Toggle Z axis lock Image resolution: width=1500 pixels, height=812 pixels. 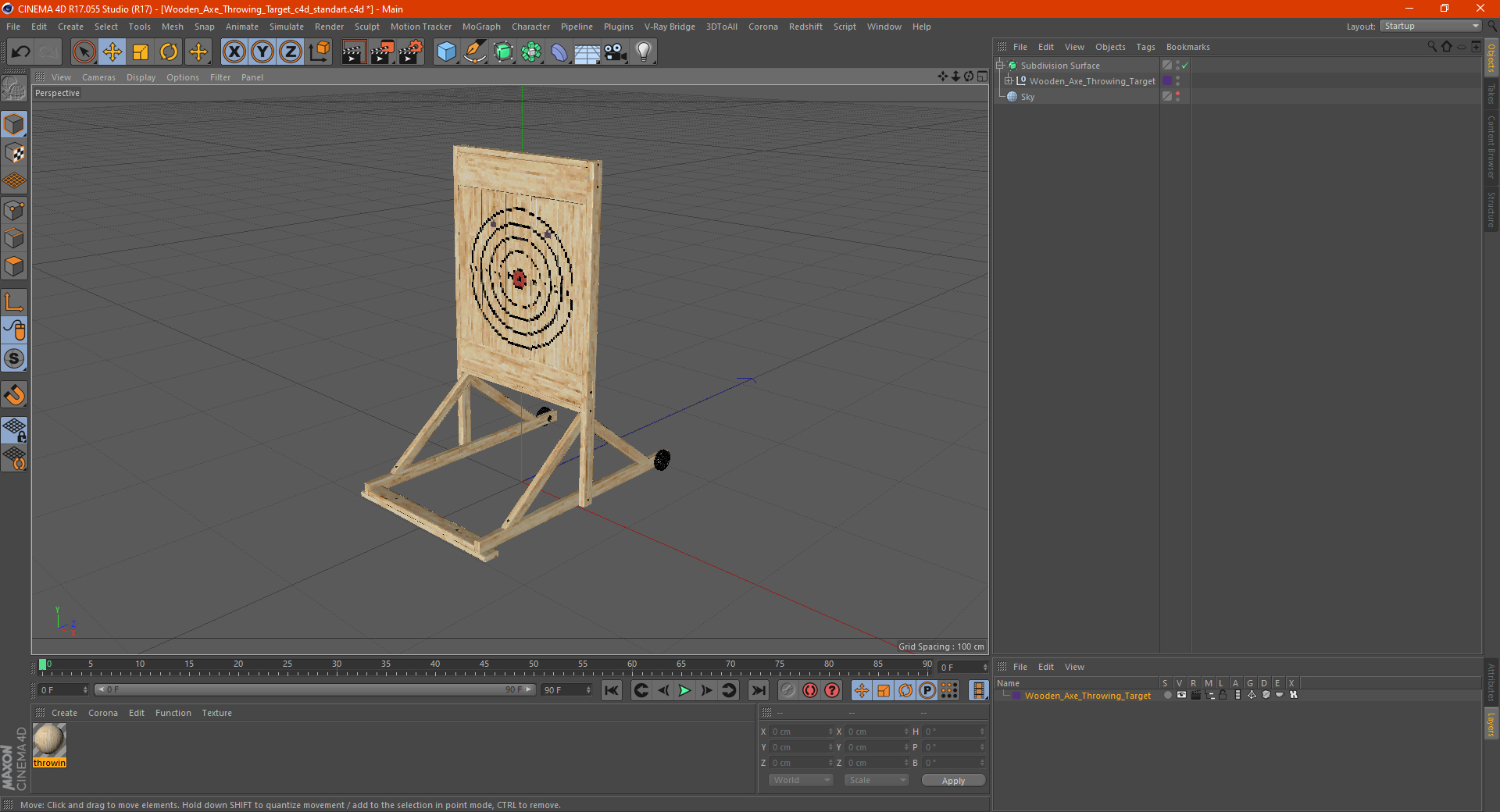[291, 52]
